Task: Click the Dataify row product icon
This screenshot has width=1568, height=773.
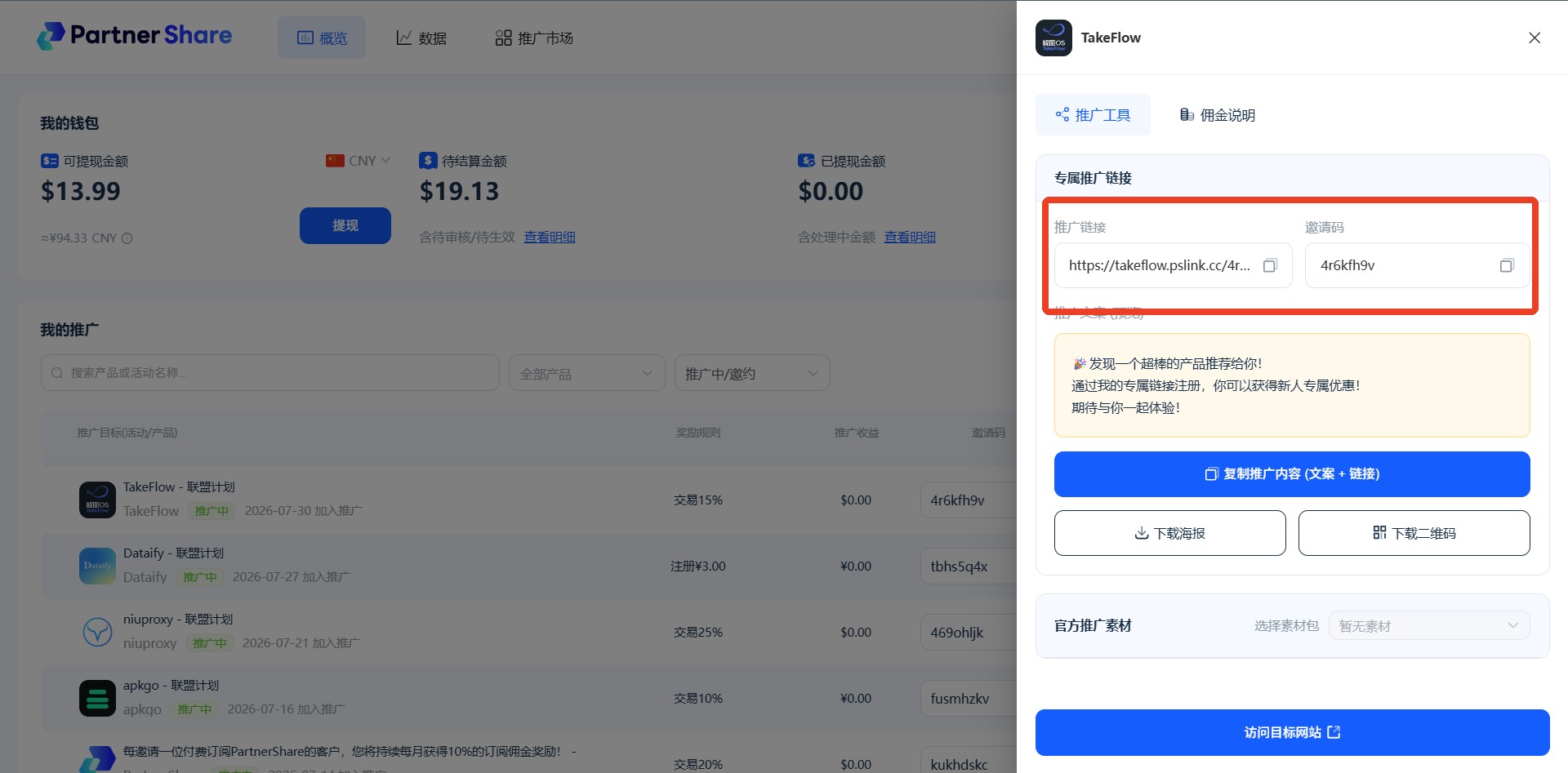Action: 97,566
